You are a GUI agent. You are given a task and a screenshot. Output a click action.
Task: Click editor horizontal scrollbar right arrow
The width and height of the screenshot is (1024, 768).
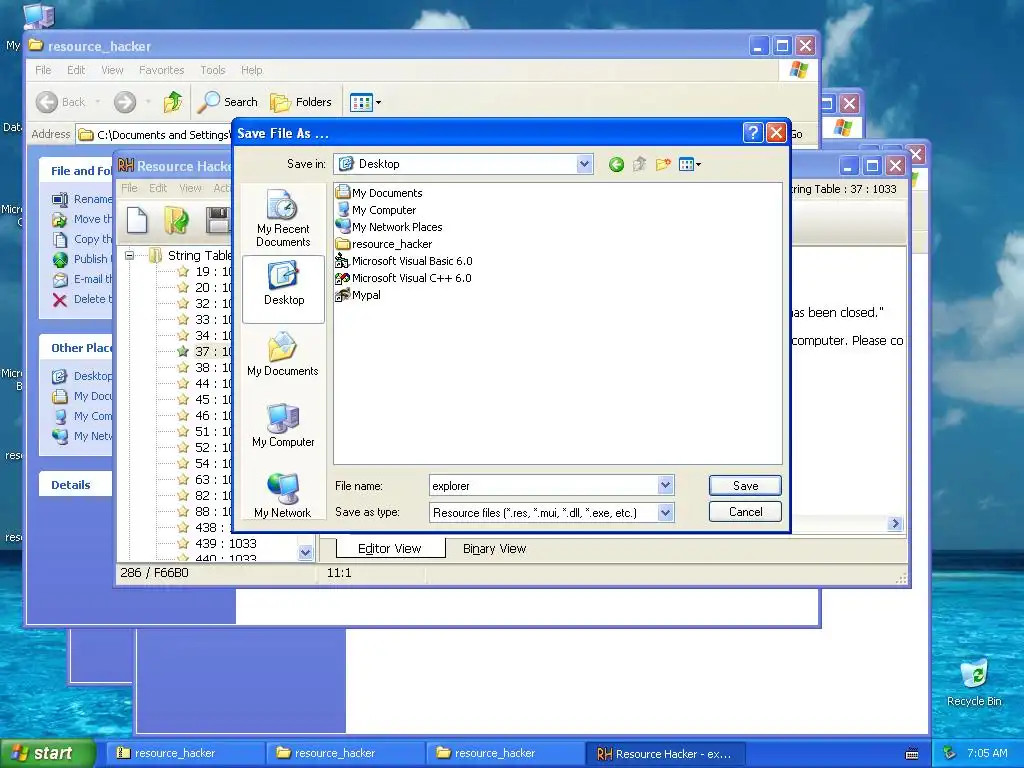pos(895,523)
